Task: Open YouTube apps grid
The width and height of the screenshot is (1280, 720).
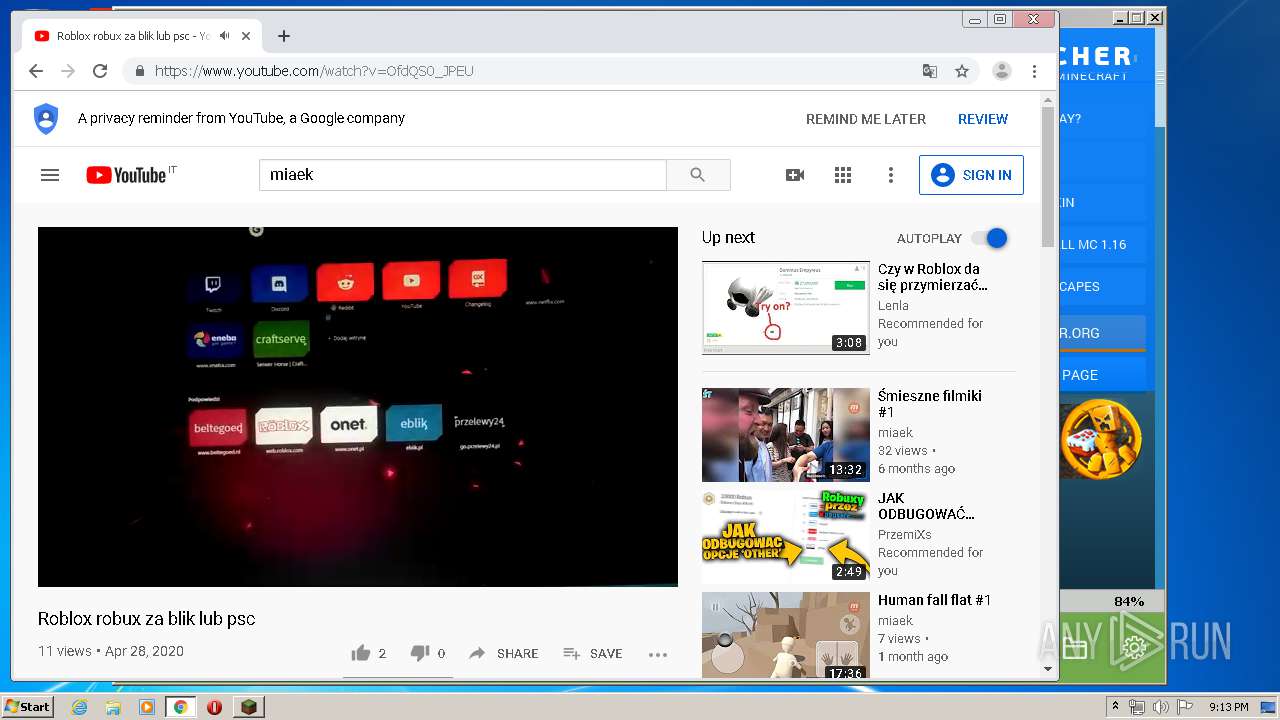Action: [843, 175]
